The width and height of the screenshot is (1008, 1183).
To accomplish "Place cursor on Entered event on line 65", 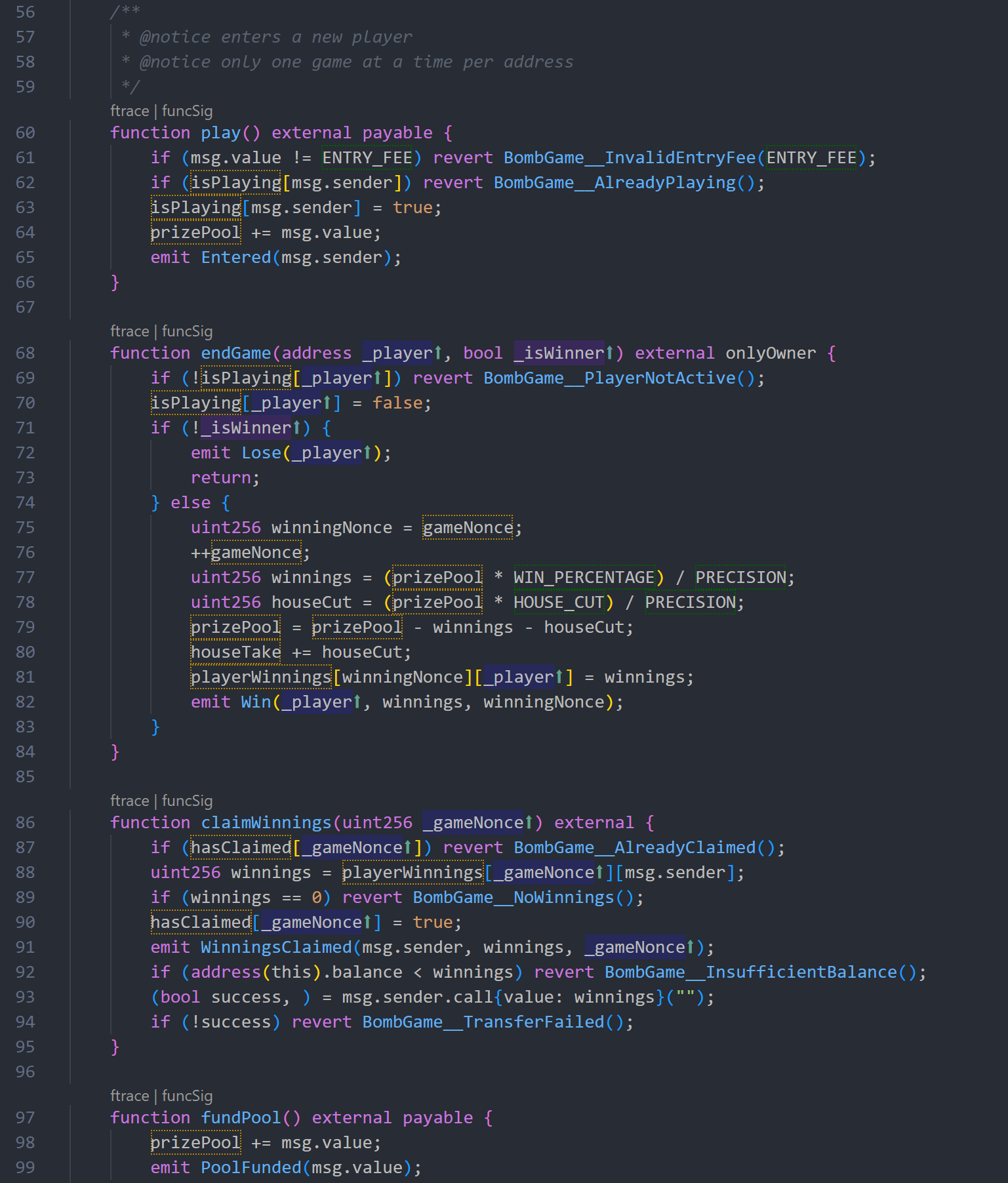I will [236, 257].
